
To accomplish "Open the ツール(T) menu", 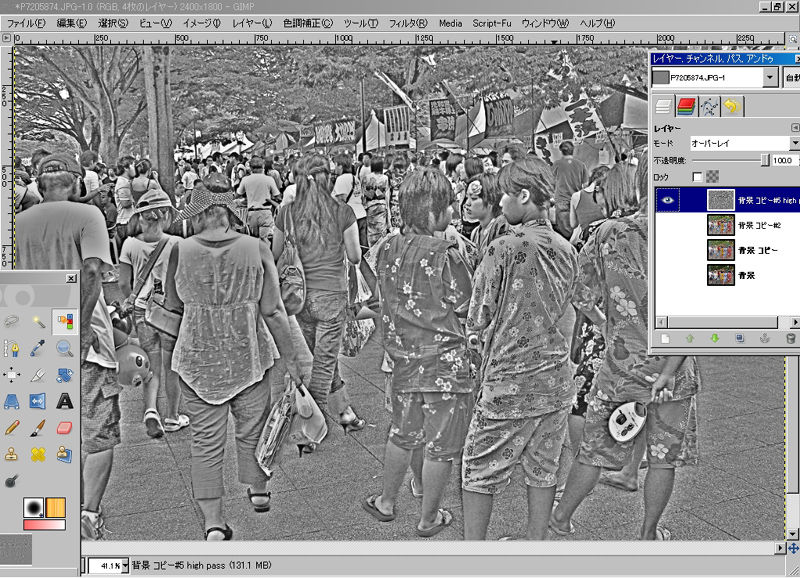I will [361, 23].
